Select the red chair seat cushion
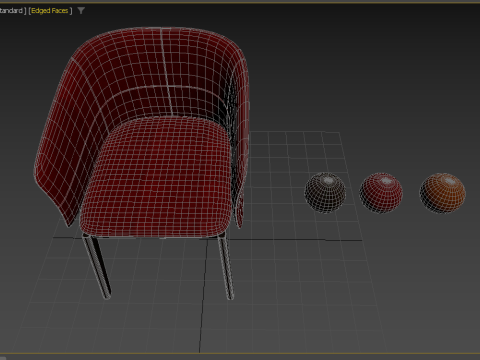This screenshot has height=360, width=480. [157, 177]
